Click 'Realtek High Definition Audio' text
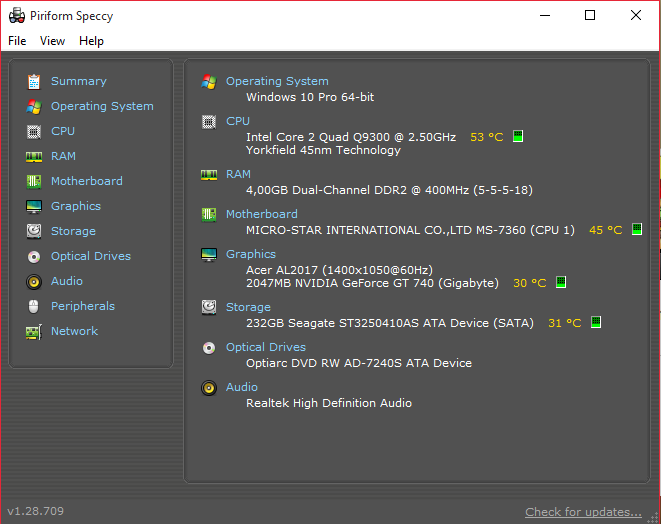Screen dimensions: 661x524 tap(329, 403)
